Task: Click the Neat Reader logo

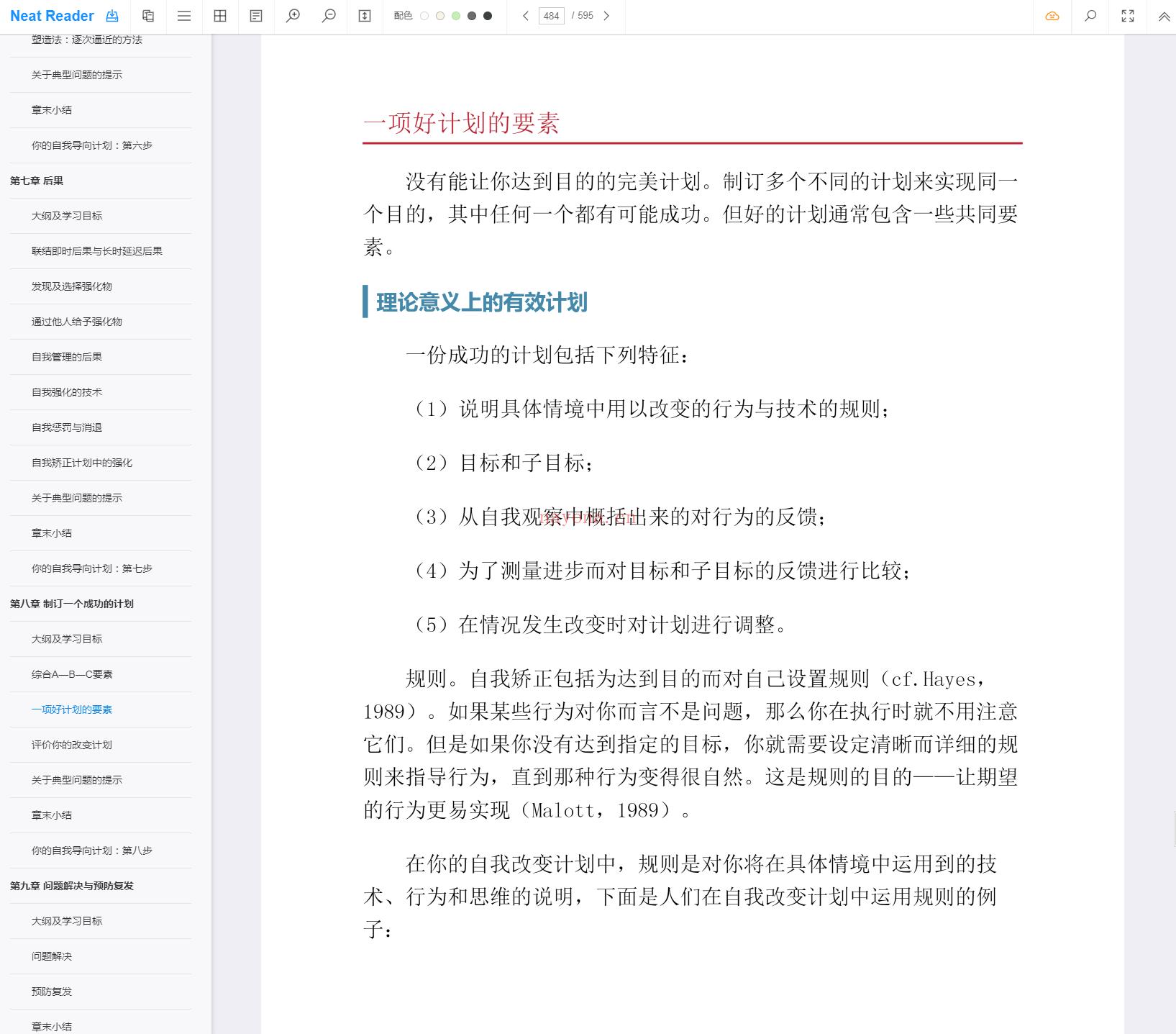Action: [52, 16]
